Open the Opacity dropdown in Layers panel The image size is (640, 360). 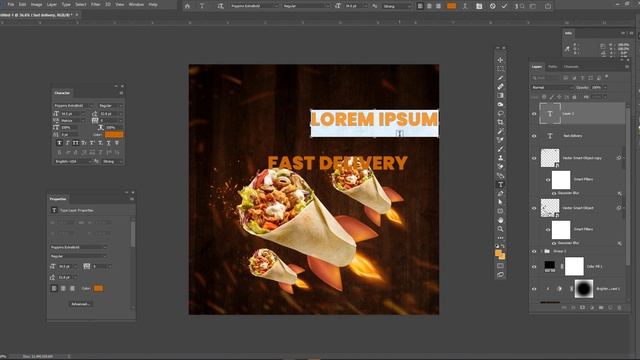[x=605, y=87]
